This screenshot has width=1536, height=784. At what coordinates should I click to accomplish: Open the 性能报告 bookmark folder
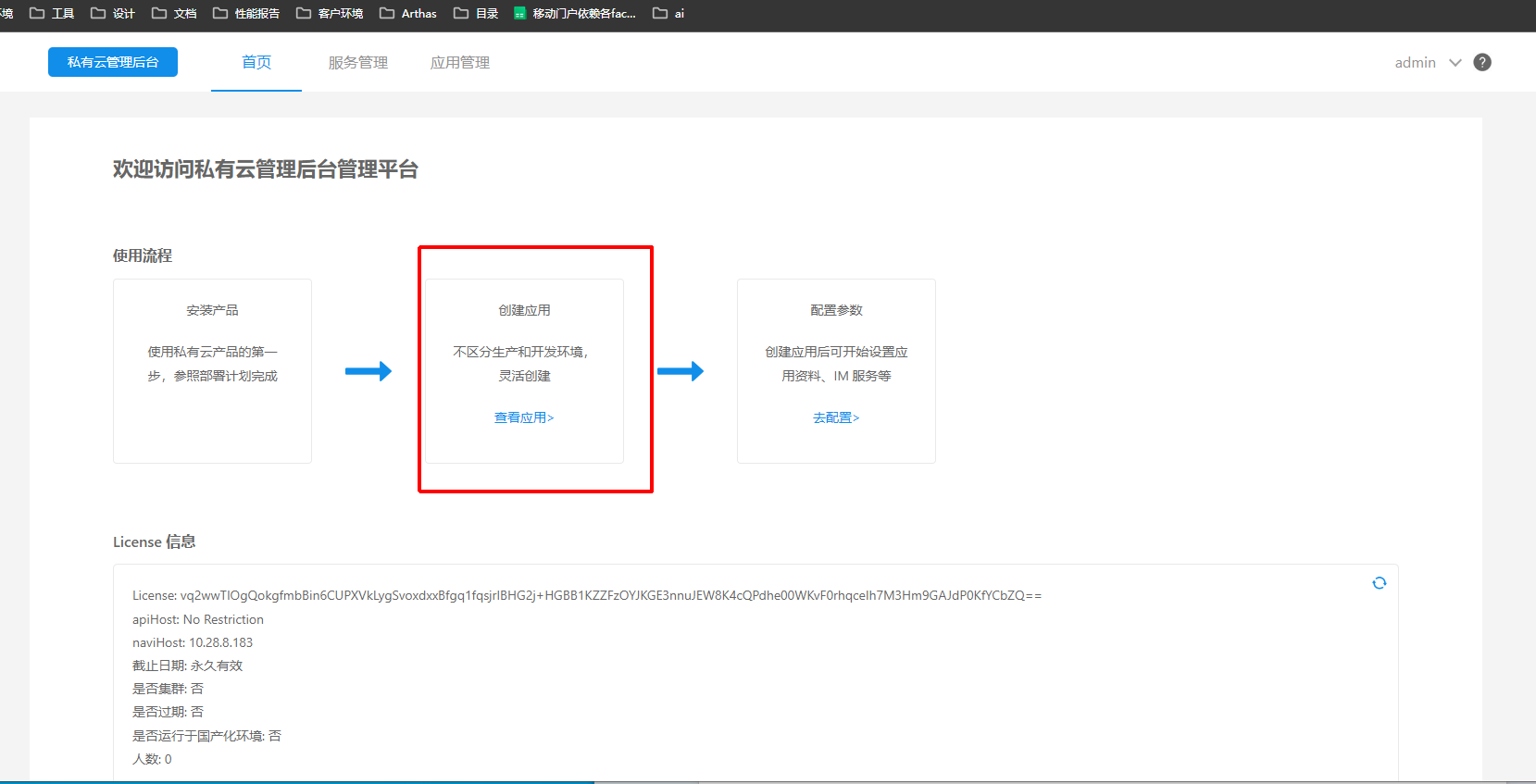pos(246,13)
